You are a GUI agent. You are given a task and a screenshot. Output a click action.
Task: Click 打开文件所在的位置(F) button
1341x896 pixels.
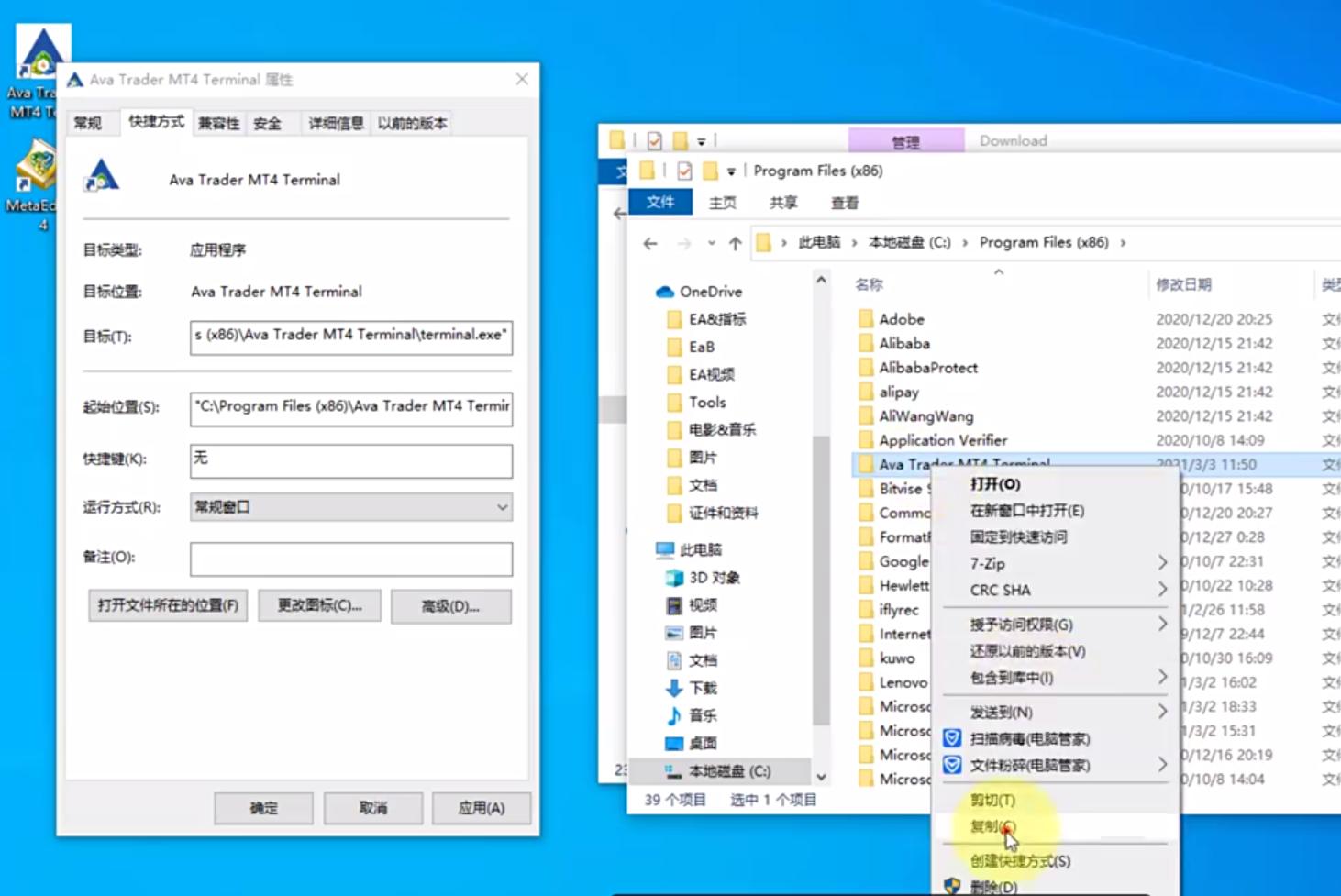pyautogui.click(x=168, y=605)
